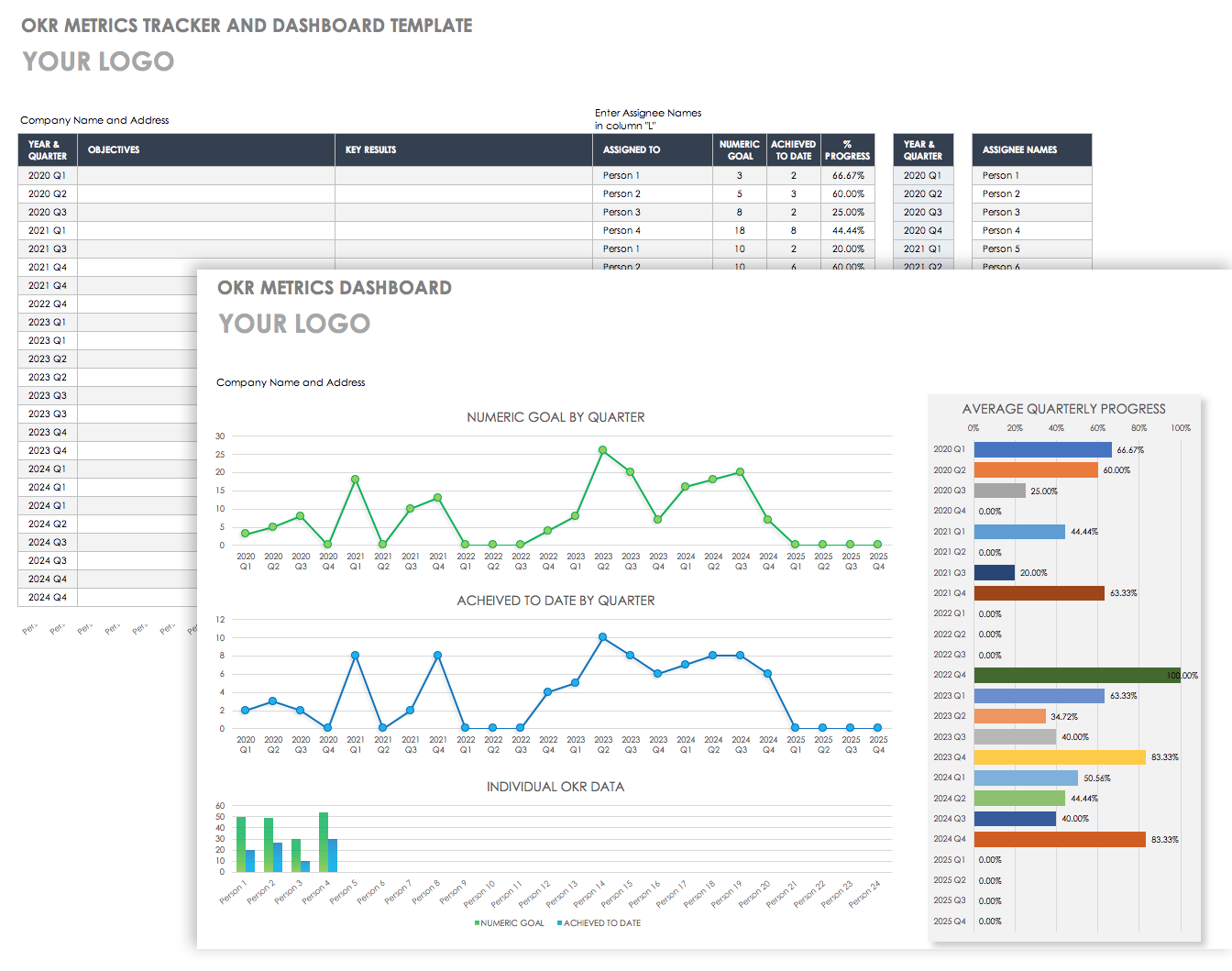Click the empty Key Results cell in the 2020 Q2 row

coord(464,193)
